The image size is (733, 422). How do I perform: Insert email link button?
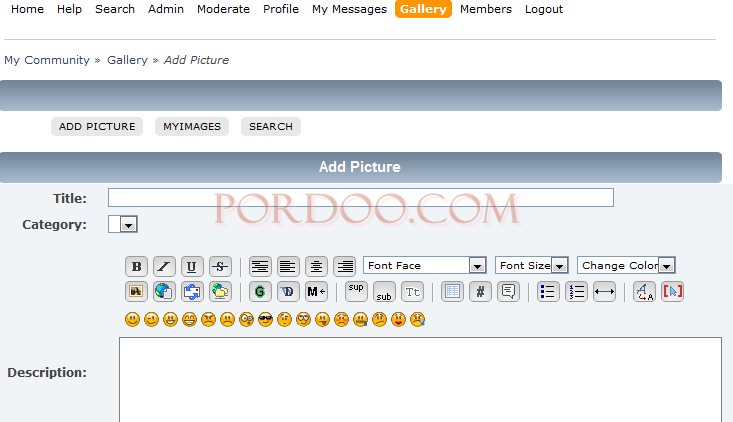coord(192,292)
